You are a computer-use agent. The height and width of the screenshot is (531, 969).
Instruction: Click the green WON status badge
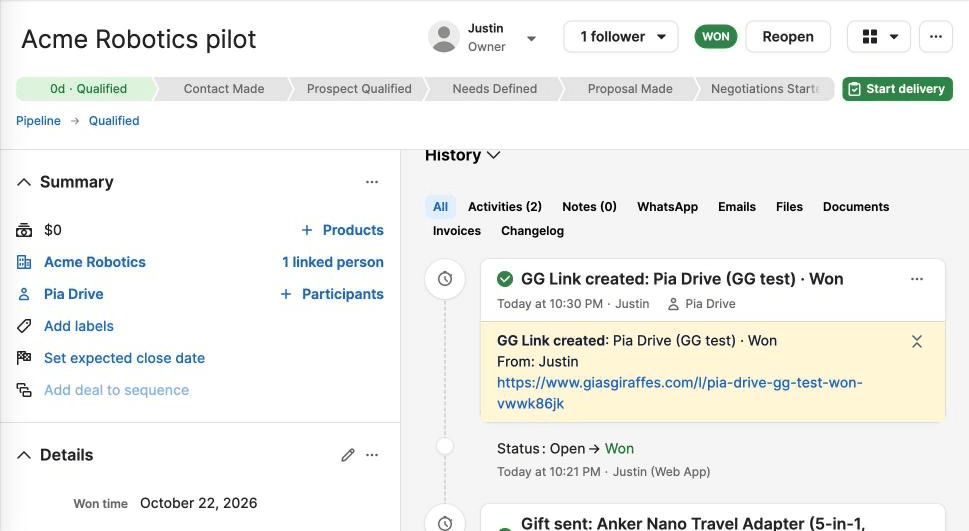716,37
